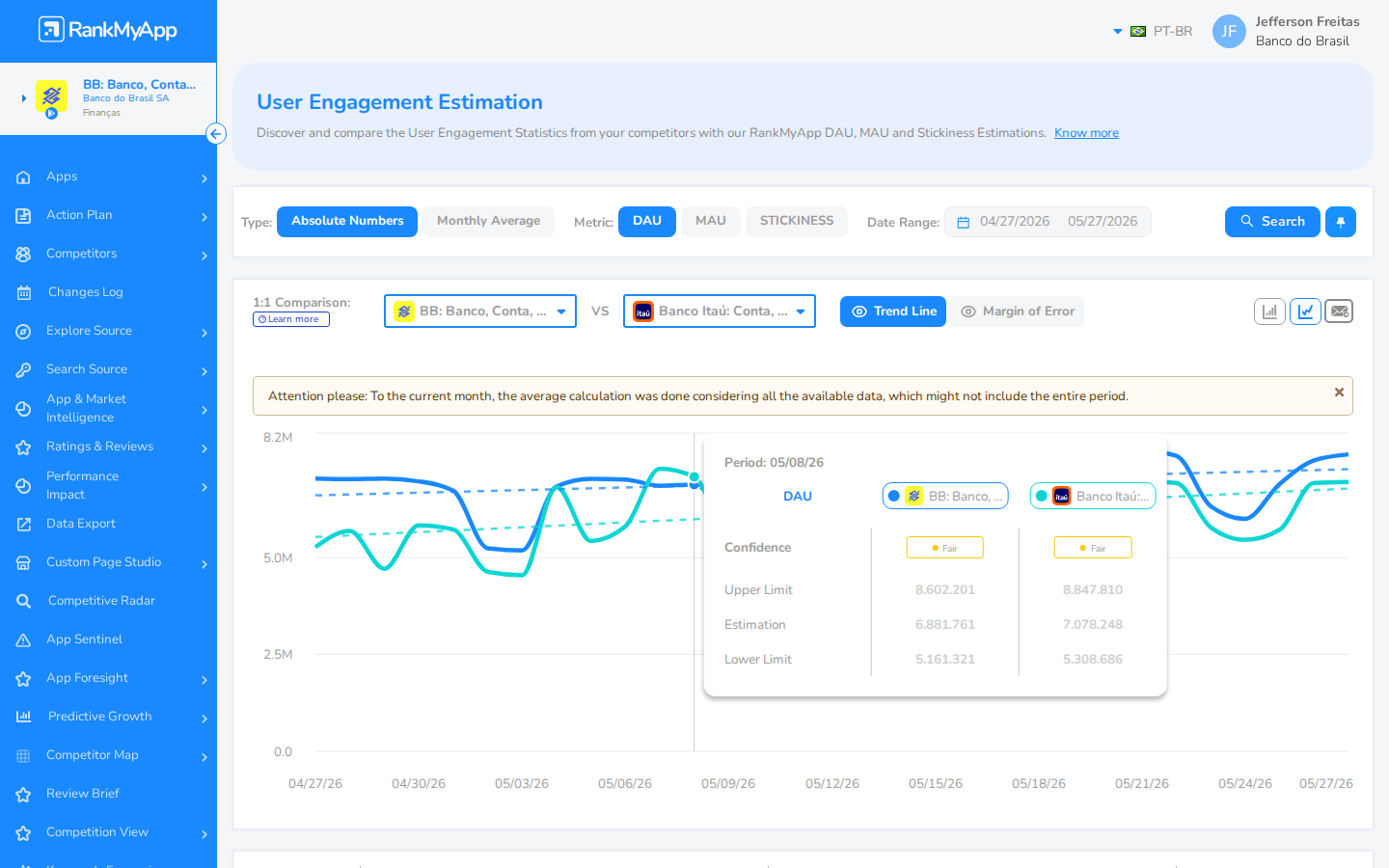
Task: Click the Learn more button under 1:1 Comparison
Action: point(291,319)
